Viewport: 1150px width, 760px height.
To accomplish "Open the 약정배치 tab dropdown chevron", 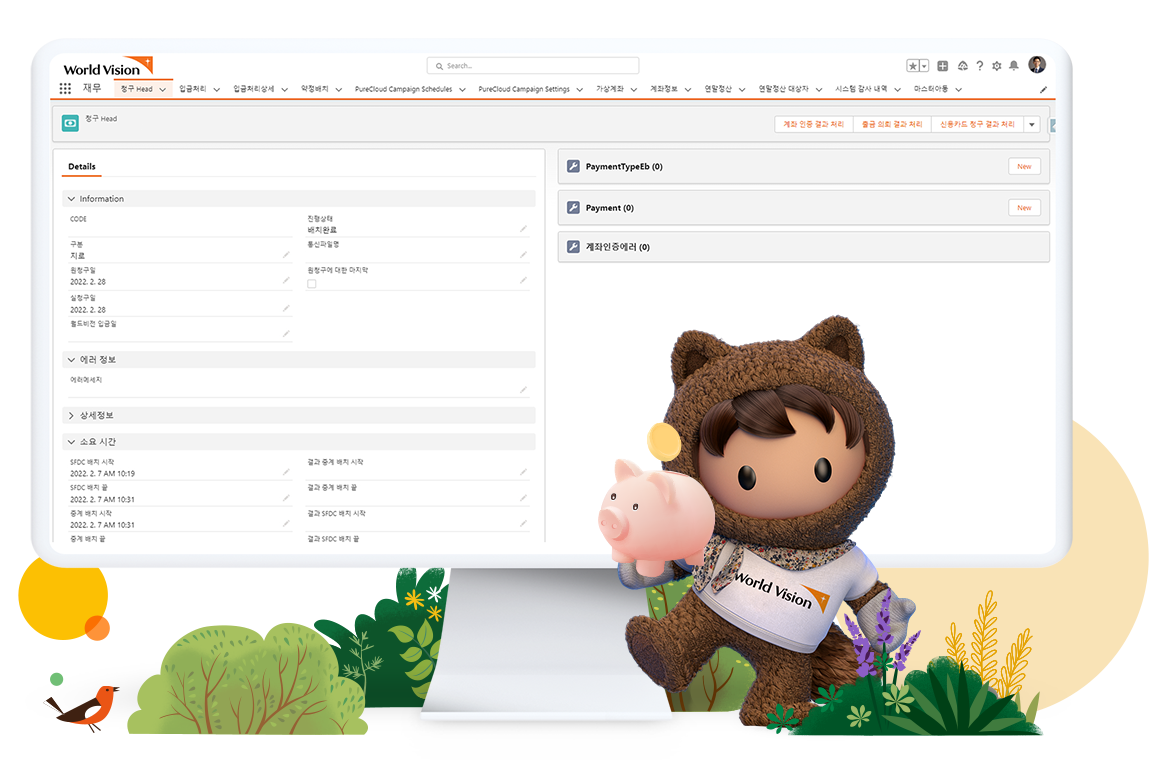I will [339, 89].
